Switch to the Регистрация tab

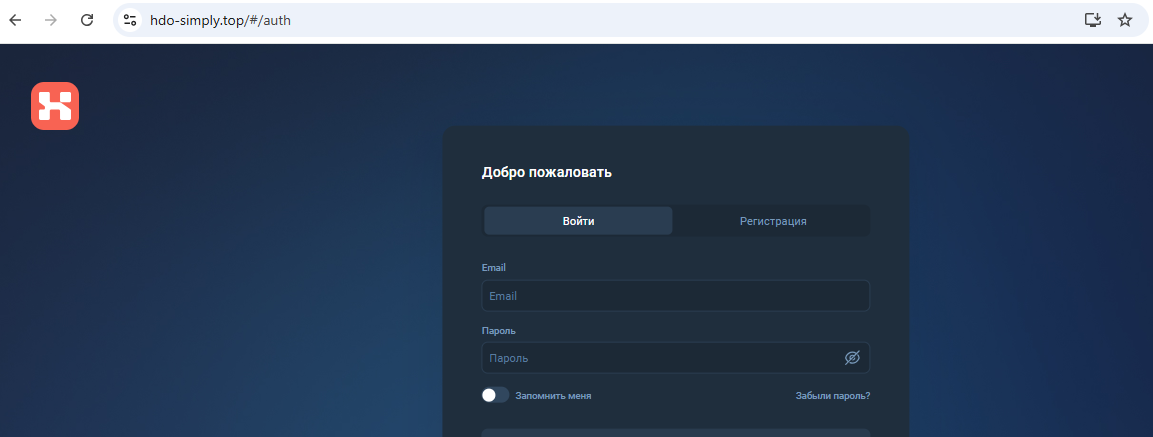pyautogui.click(x=773, y=221)
